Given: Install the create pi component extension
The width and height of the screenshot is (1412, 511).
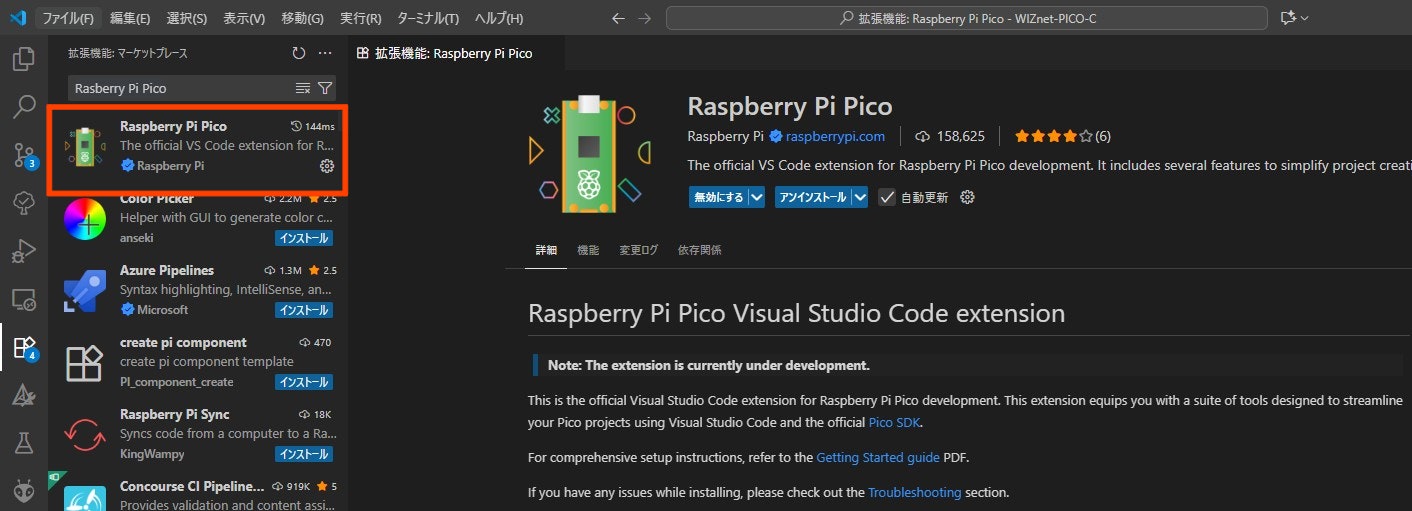Looking at the screenshot, I should pos(304,382).
